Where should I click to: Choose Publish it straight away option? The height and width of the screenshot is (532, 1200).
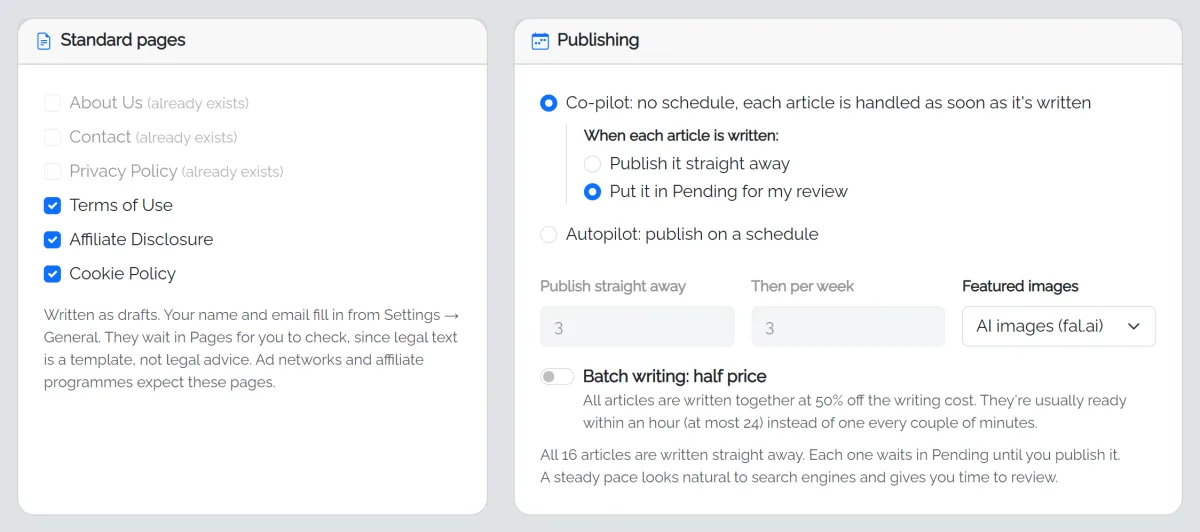point(593,164)
